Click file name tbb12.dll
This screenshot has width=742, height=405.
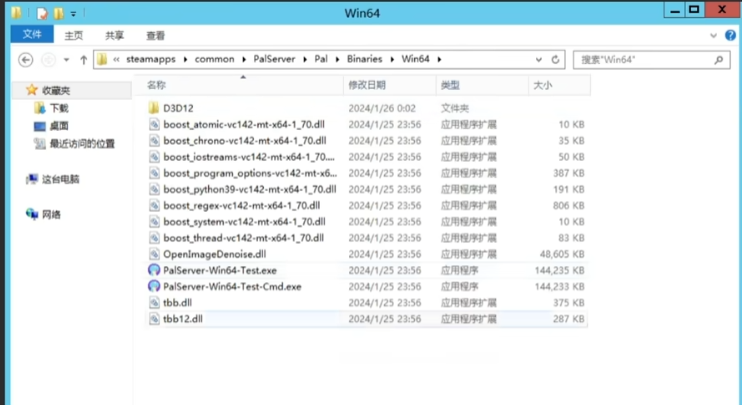[183, 319]
